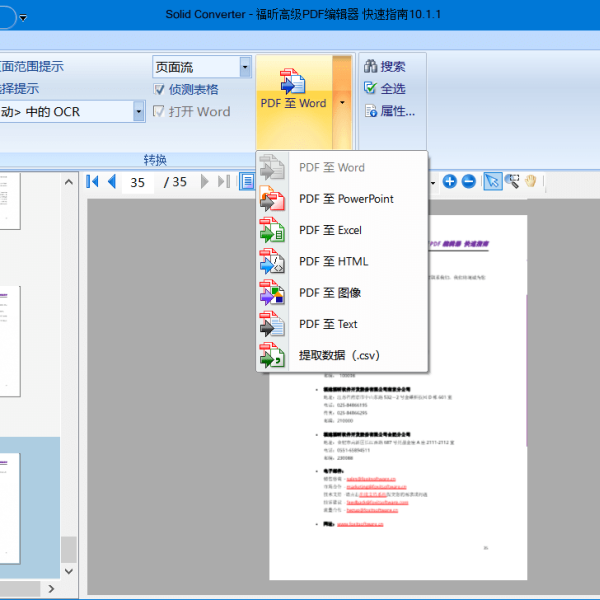The image size is (600, 600).
Task: Go to the last page
Action: [224, 181]
